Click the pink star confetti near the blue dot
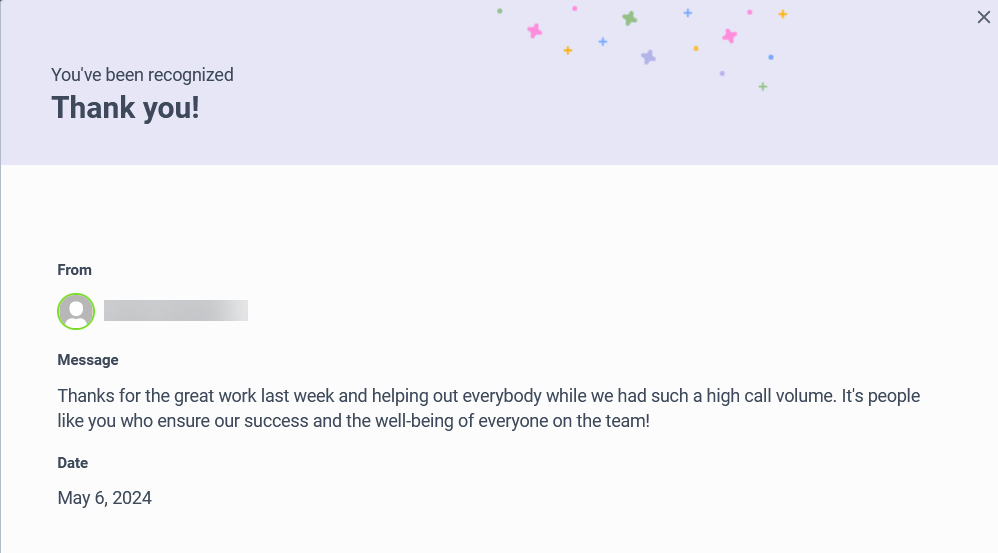This screenshot has width=998, height=553. [x=729, y=36]
